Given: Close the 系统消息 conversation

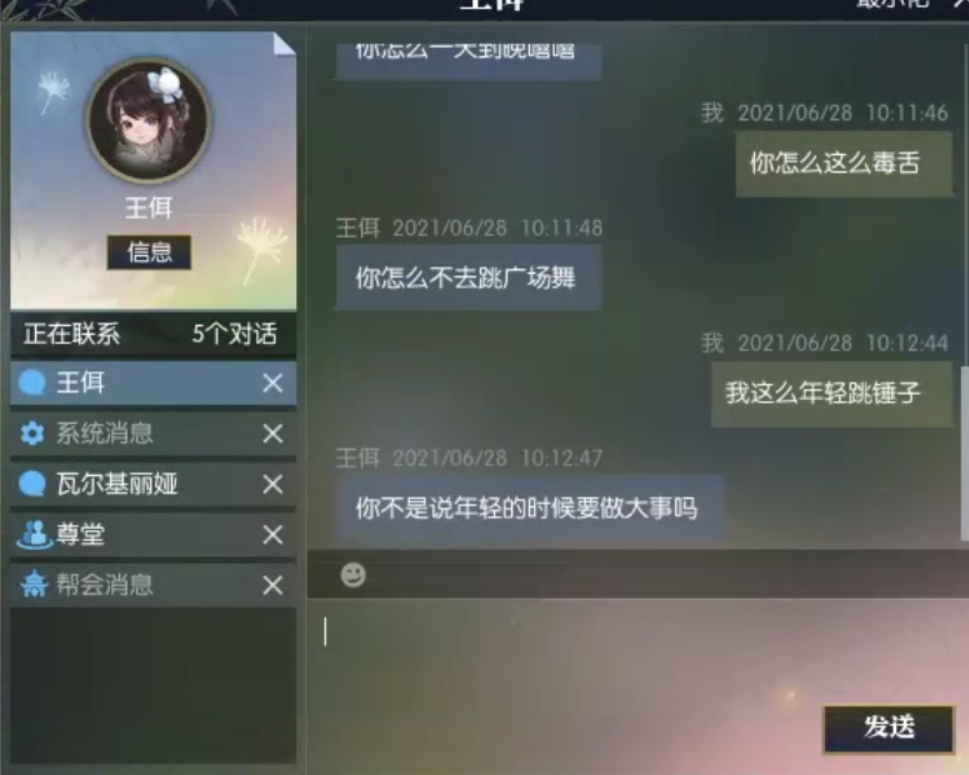Looking at the screenshot, I should tap(273, 434).
